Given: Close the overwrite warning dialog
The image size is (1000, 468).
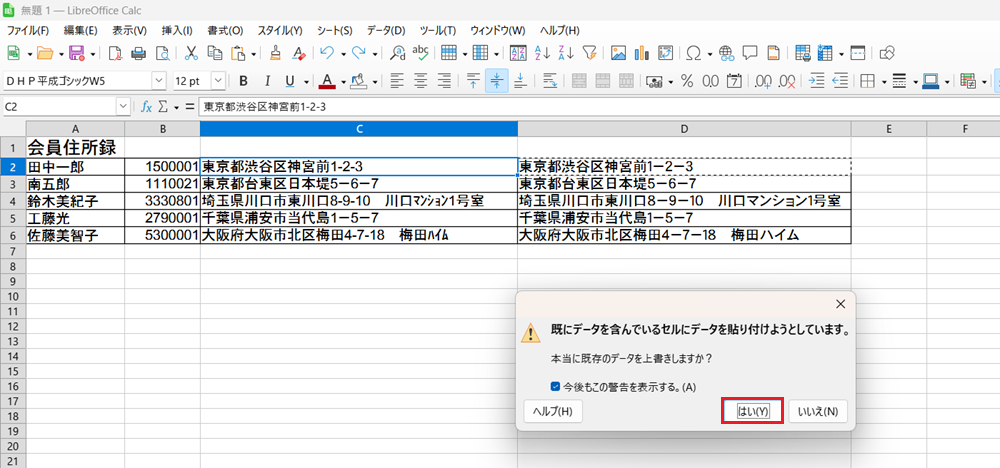Looking at the screenshot, I should [x=841, y=304].
